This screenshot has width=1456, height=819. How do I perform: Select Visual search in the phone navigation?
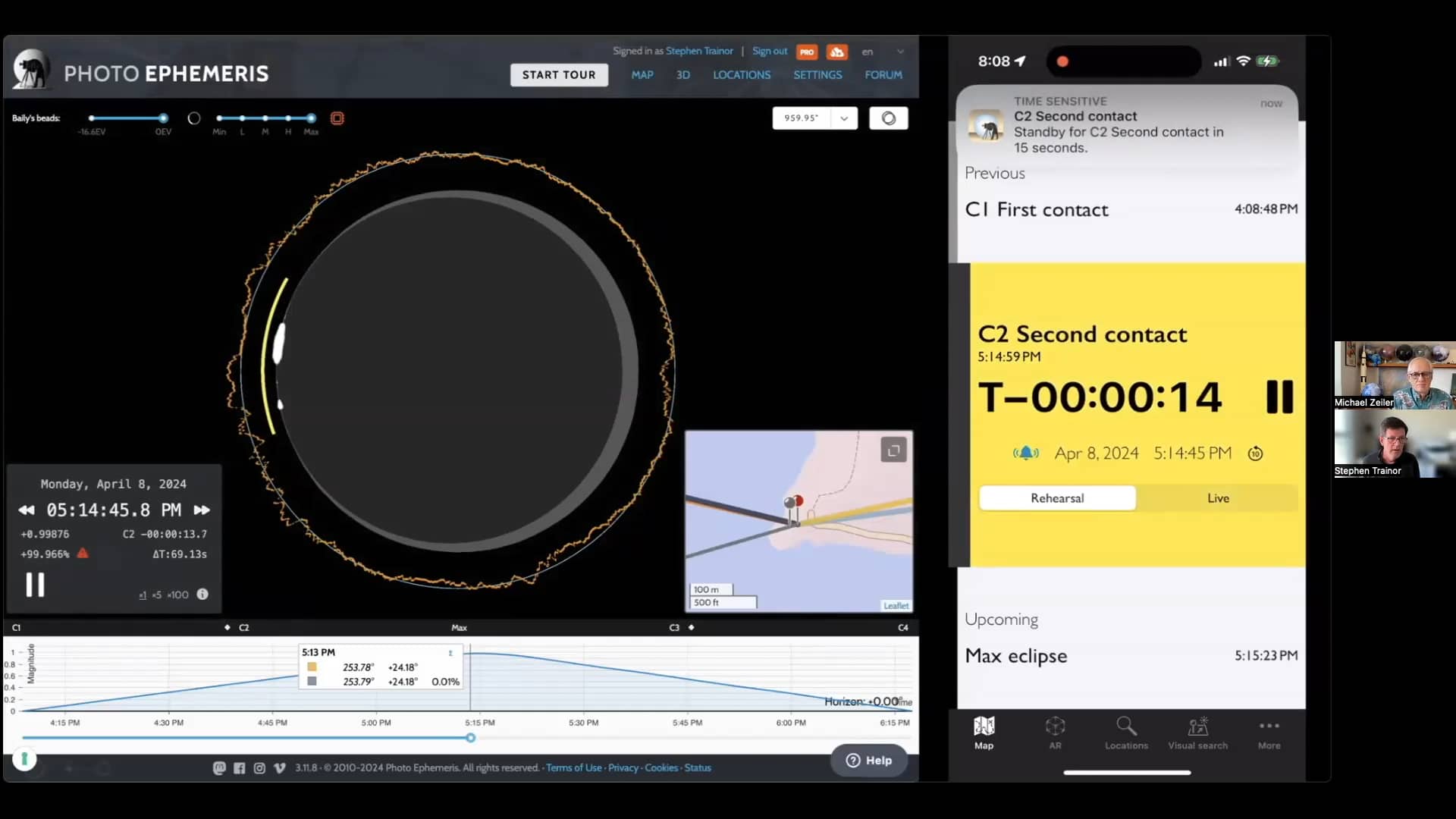pyautogui.click(x=1198, y=732)
